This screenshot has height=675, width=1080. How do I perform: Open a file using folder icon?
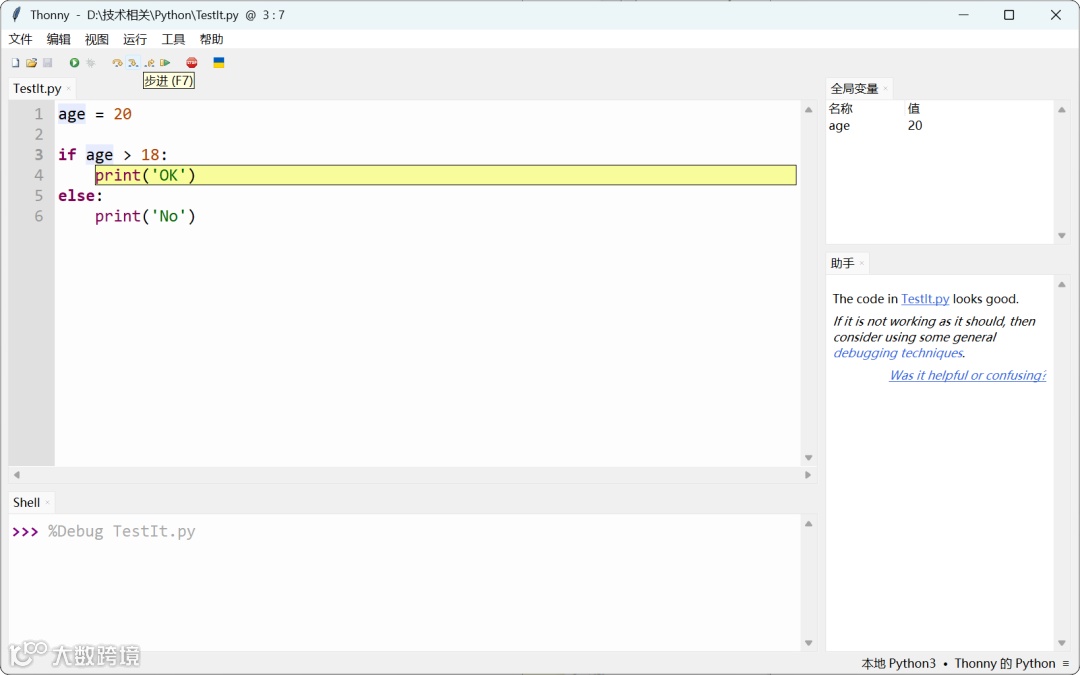pos(31,63)
